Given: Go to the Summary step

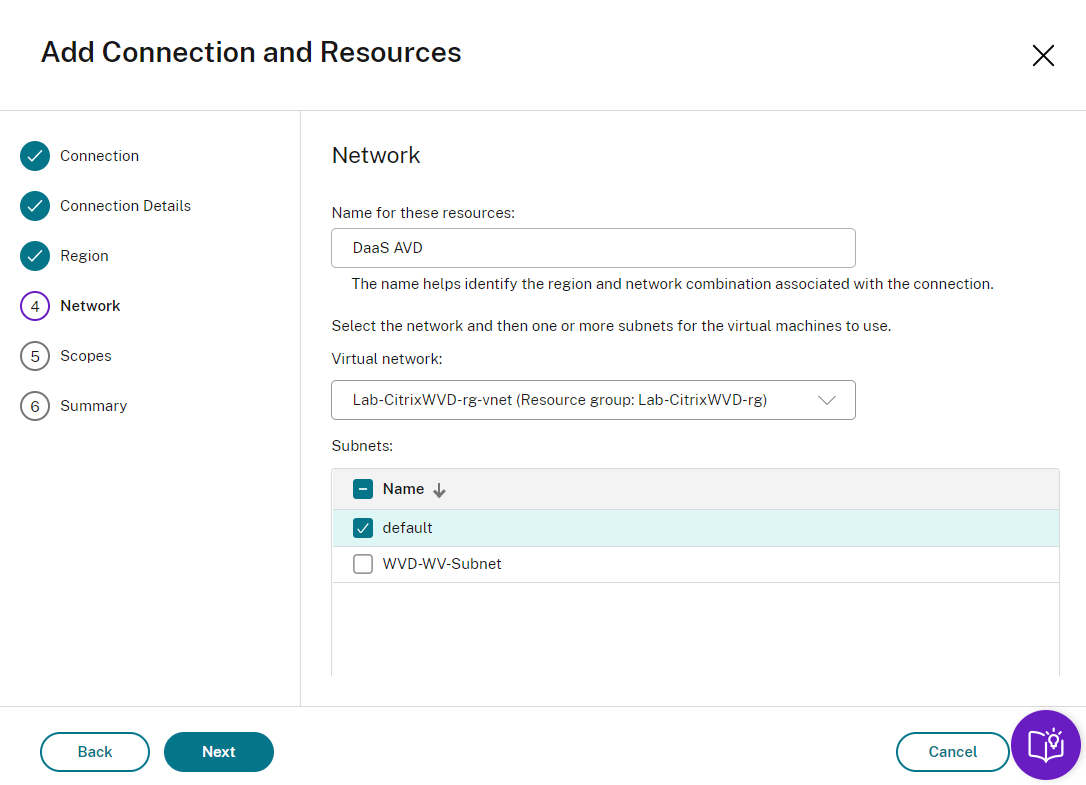Looking at the screenshot, I should pyautogui.click(x=93, y=406).
